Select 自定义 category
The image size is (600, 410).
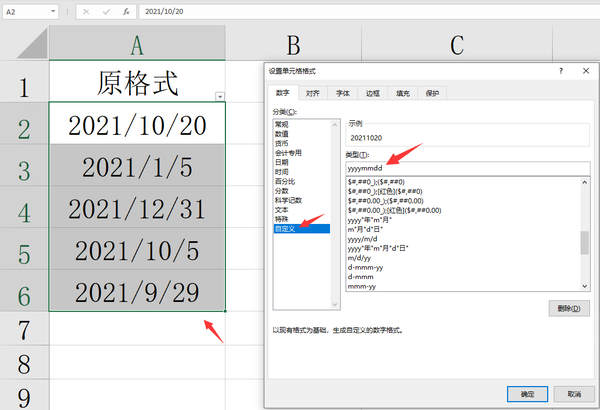click(302, 229)
